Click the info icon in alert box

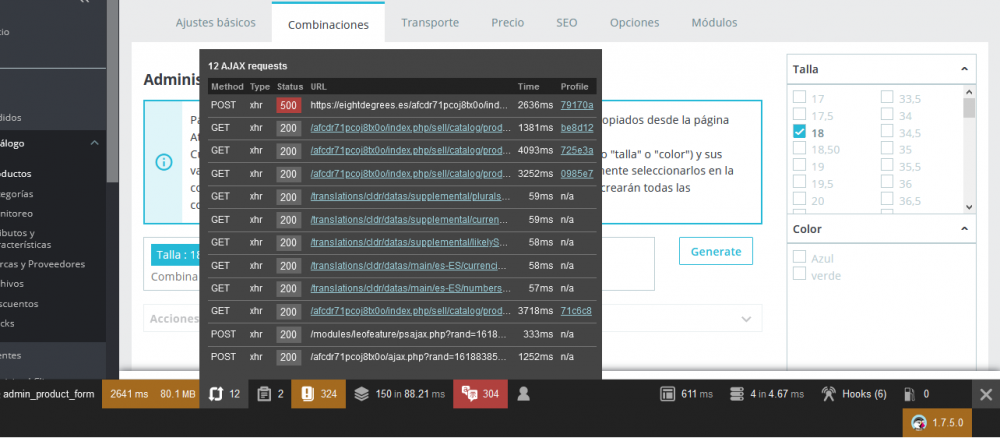(164, 163)
